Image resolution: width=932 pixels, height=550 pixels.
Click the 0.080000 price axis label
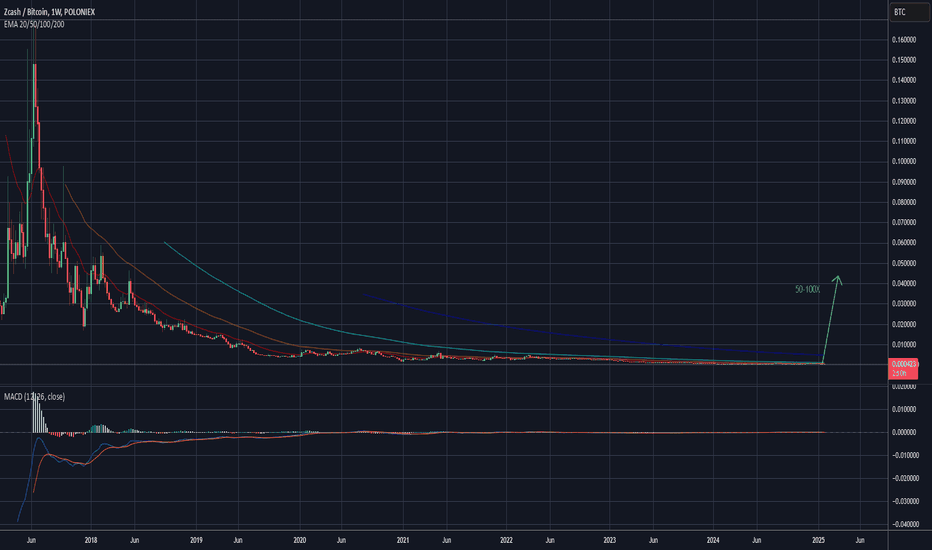point(903,202)
